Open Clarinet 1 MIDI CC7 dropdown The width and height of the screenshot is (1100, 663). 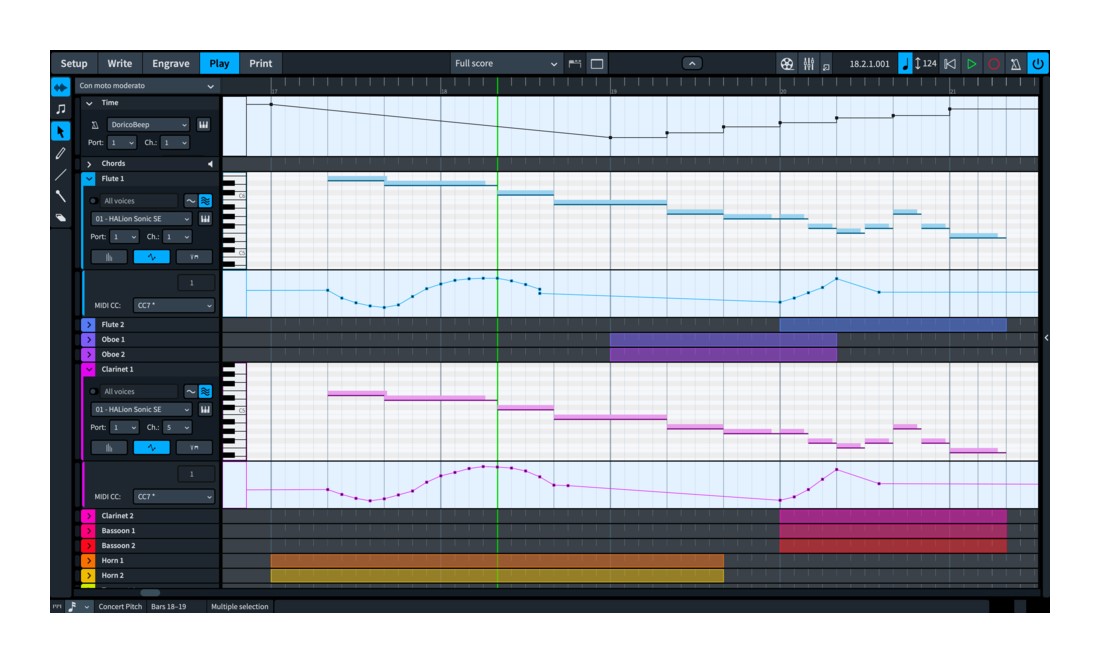(173, 496)
